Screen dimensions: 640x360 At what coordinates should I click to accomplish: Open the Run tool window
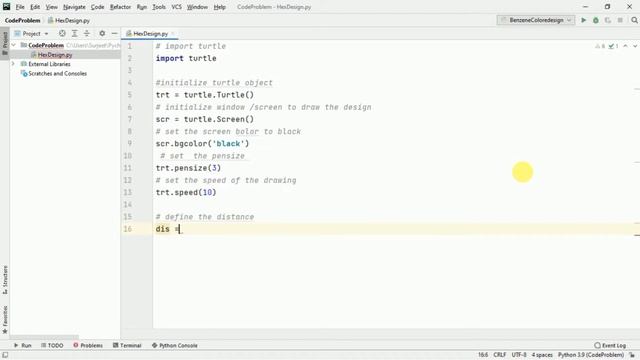click(x=23, y=345)
